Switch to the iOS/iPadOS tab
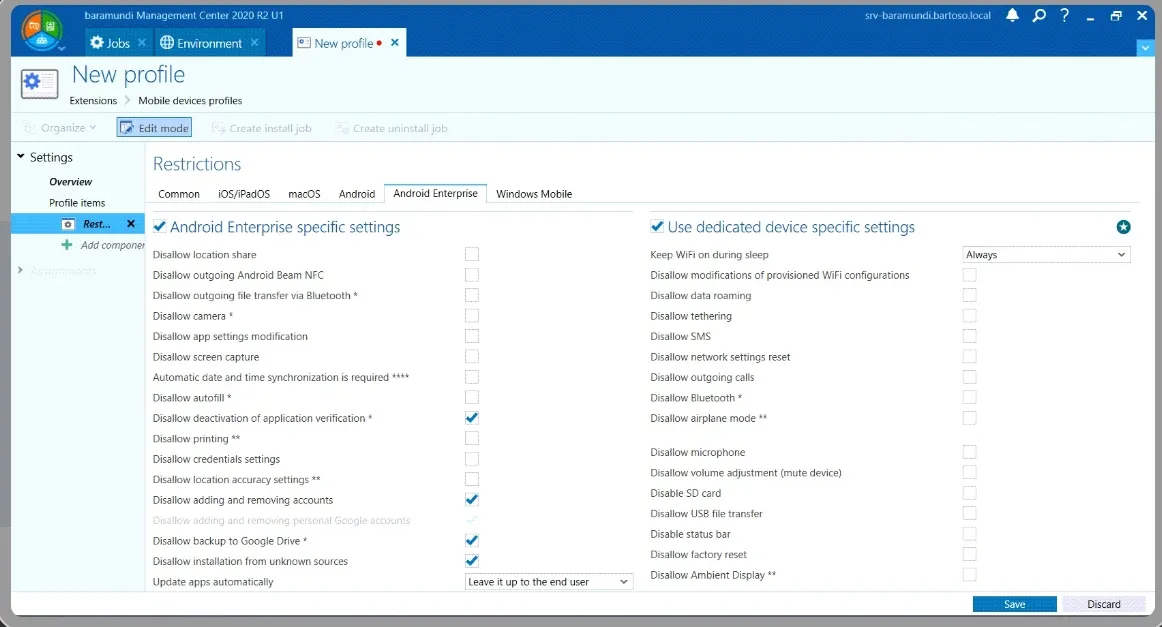Screen dimensions: 1162x627 tap(244, 194)
